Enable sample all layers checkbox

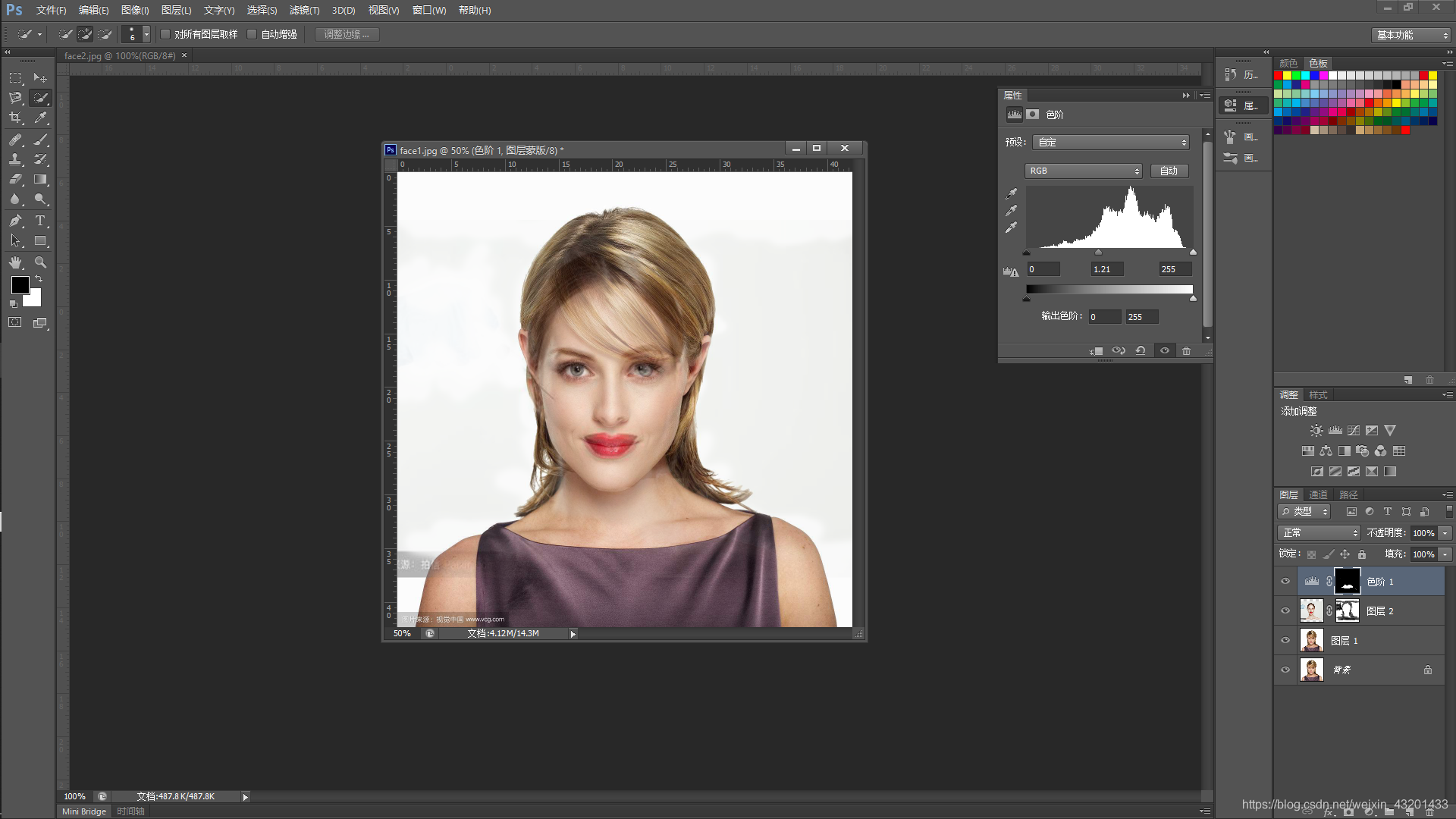[165, 34]
